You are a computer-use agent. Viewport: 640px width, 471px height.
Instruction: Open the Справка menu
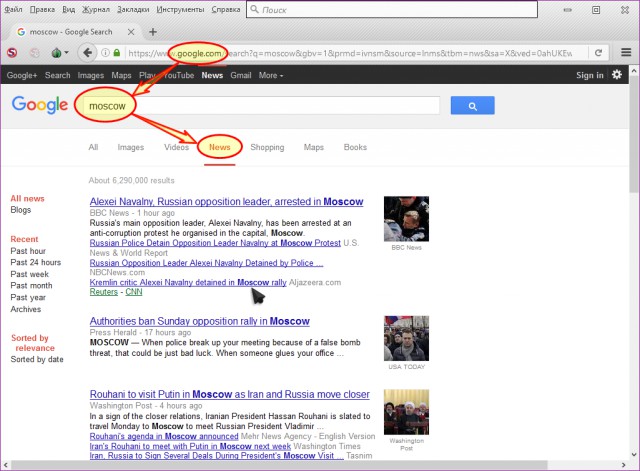[x=226, y=9]
